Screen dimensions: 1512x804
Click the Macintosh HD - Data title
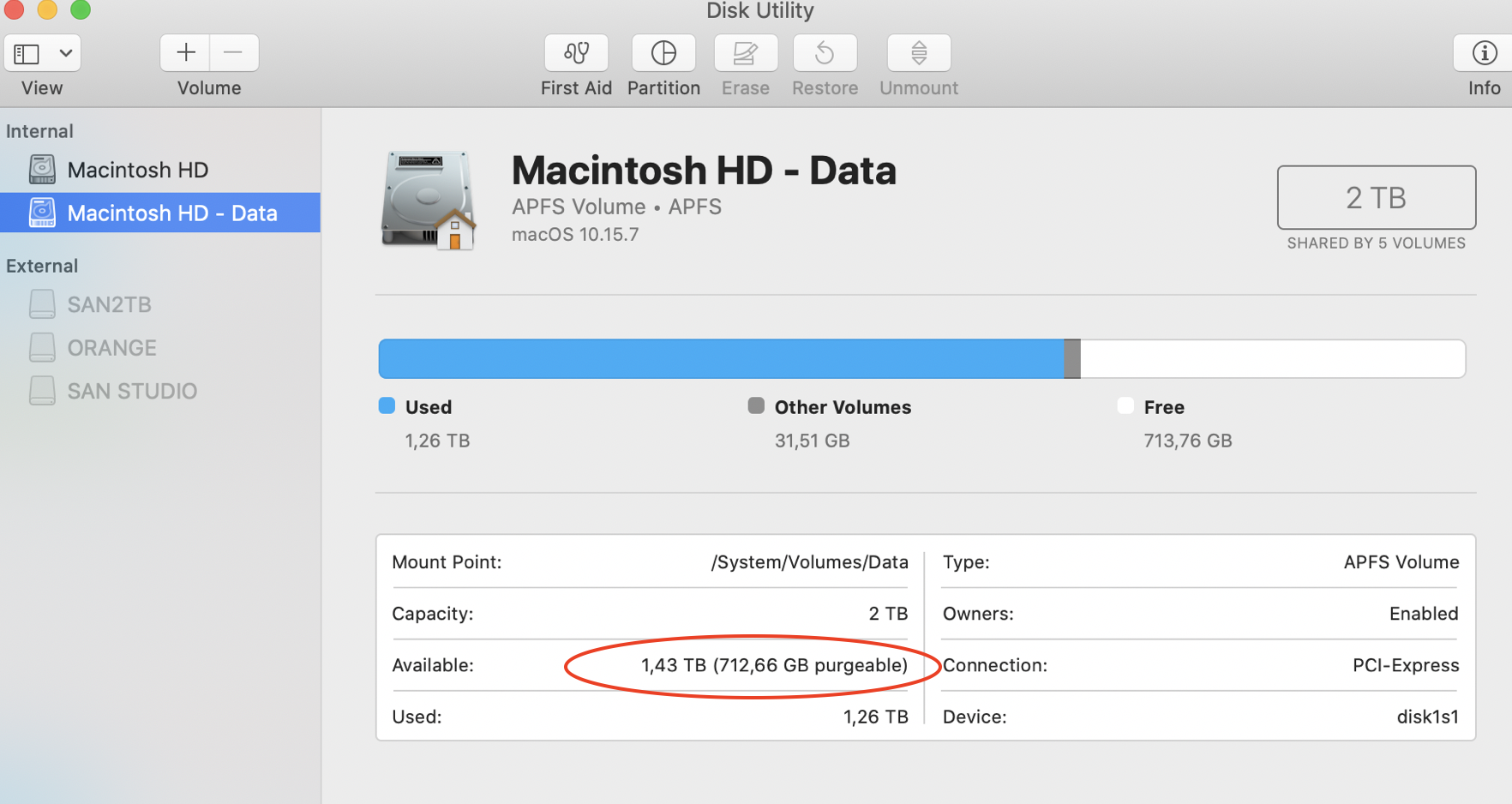tap(704, 171)
